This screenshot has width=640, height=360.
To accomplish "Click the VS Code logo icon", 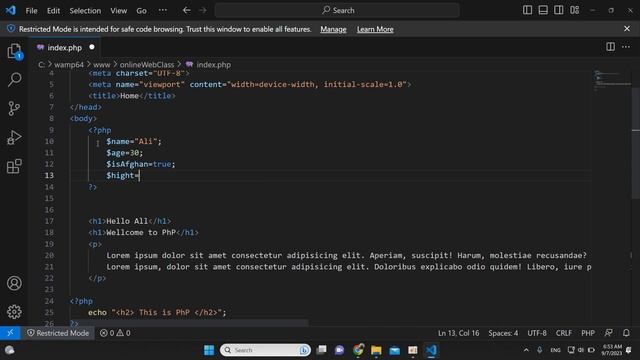I will click(11, 10).
